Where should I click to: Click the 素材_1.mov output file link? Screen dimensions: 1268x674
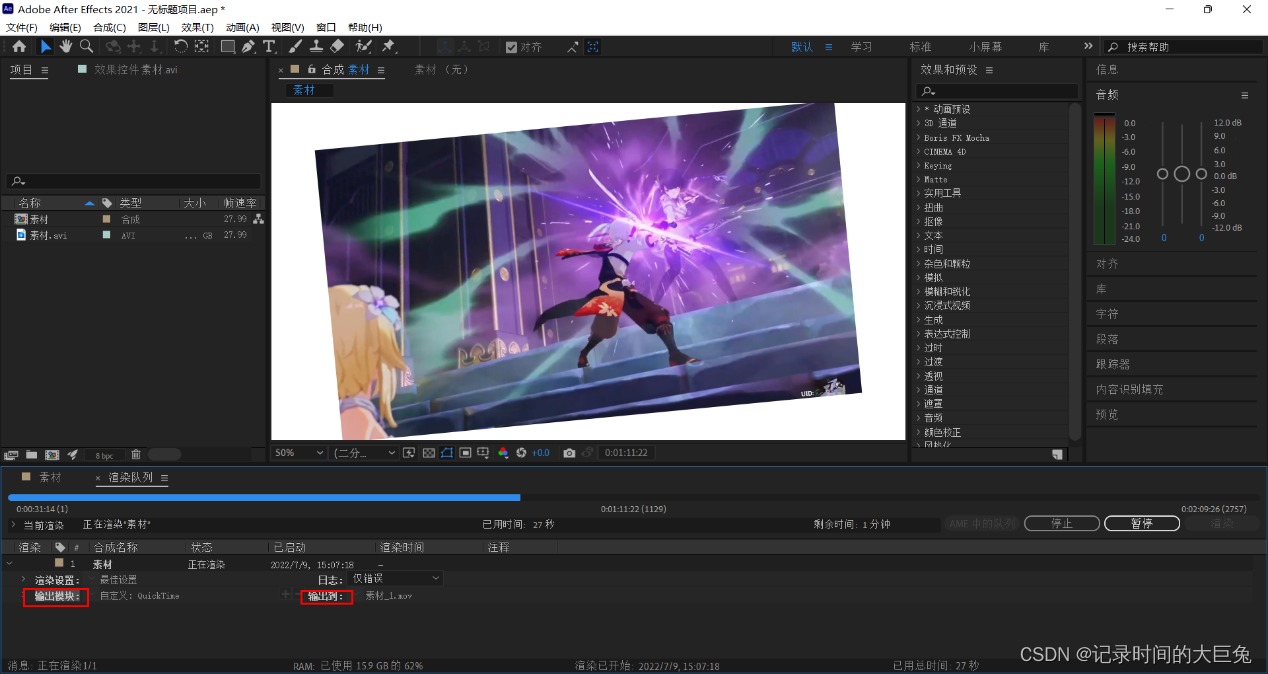[388, 596]
